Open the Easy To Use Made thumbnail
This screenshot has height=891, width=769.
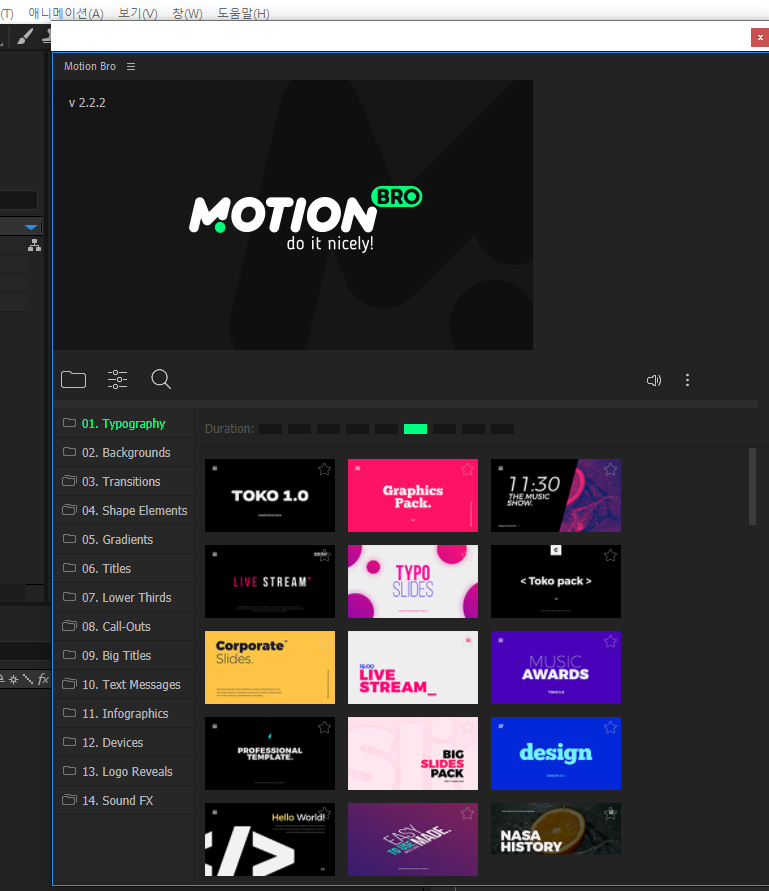click(413, 839)
